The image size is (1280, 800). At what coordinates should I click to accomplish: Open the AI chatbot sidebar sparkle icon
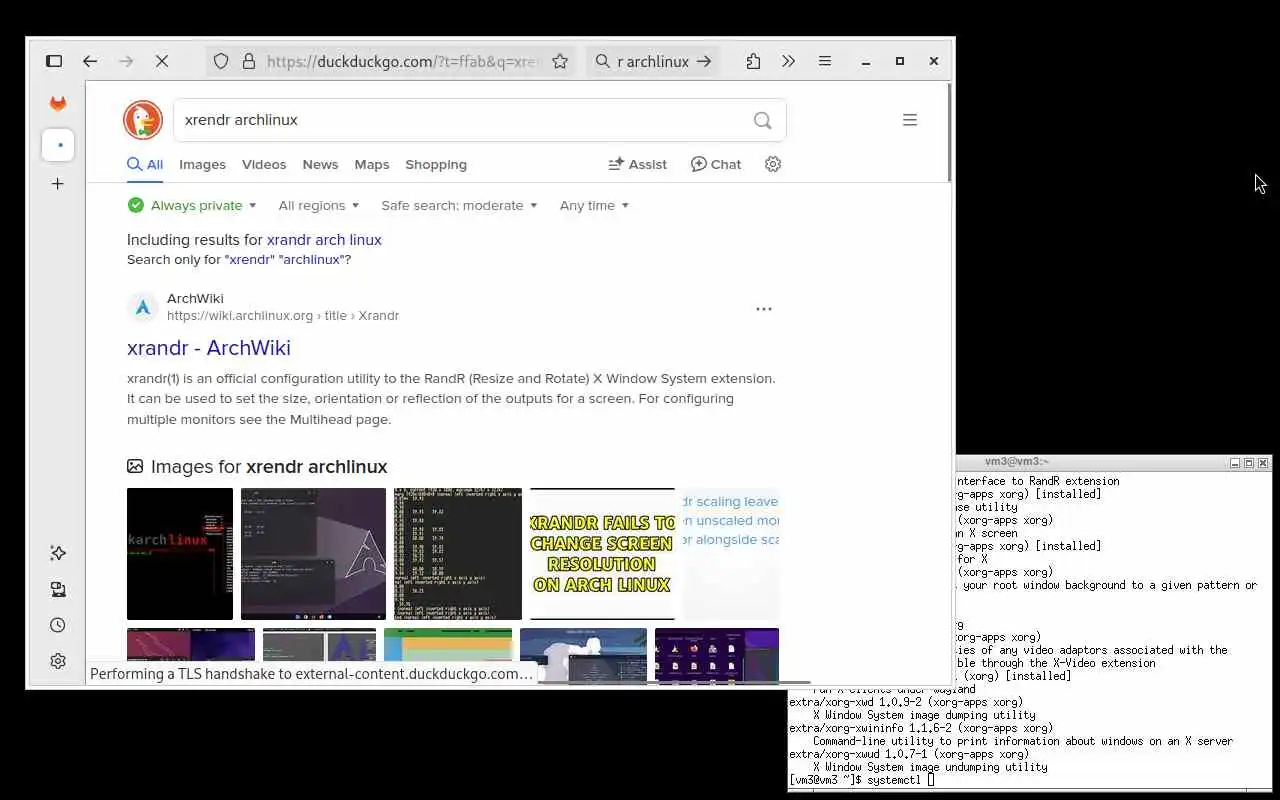(x=58, y=553)
